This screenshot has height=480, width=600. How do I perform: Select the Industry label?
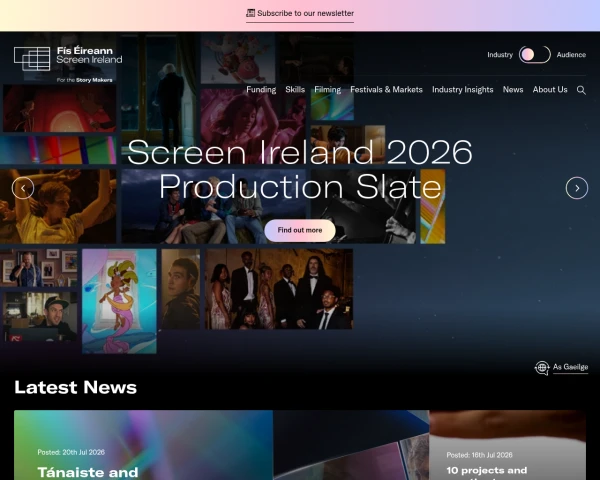coord(500,55)
